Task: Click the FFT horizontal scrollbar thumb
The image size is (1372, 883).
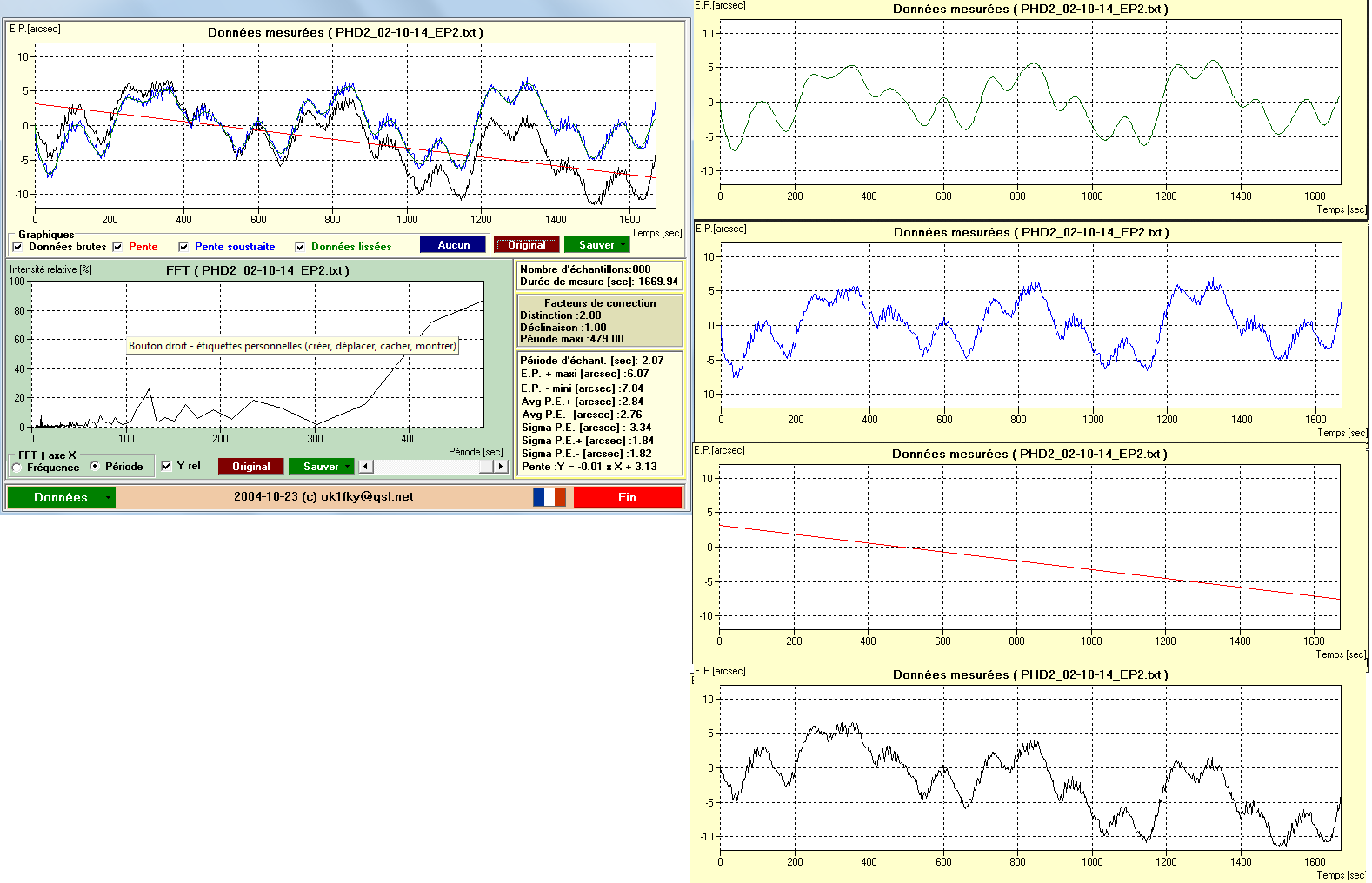Action: tap(486, 467)
